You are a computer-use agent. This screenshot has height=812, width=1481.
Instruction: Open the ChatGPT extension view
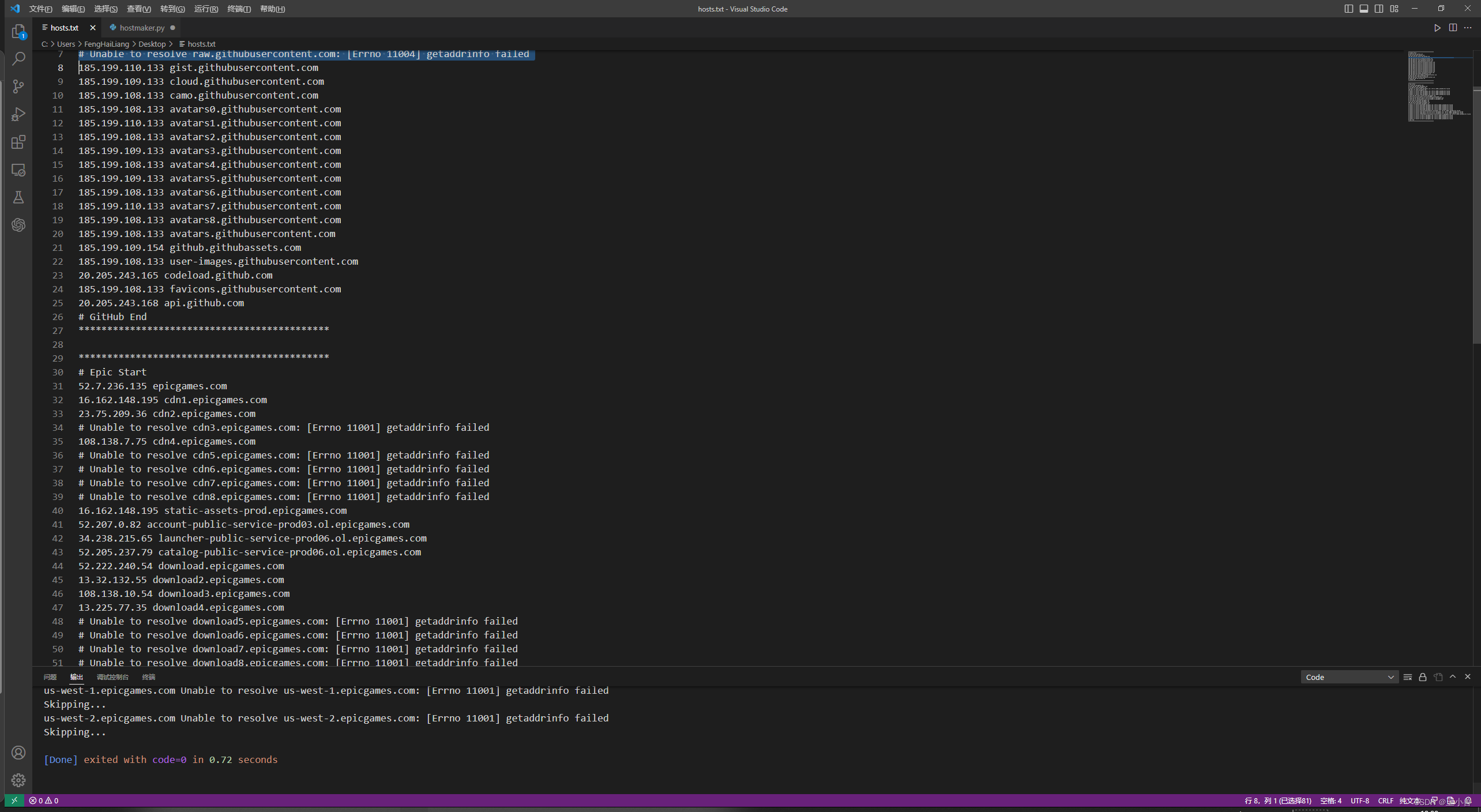(x=18, y=225)
